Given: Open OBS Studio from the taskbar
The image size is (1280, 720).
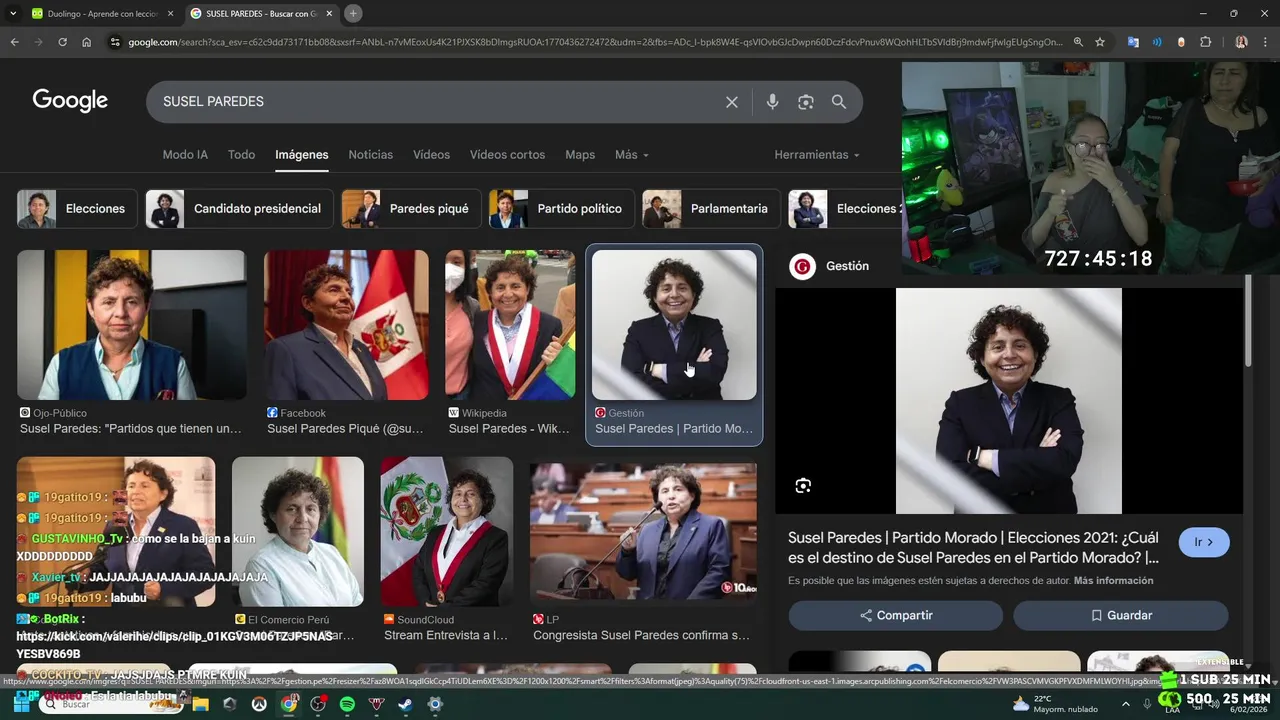Looking at the screenshot, I should 318,704.
